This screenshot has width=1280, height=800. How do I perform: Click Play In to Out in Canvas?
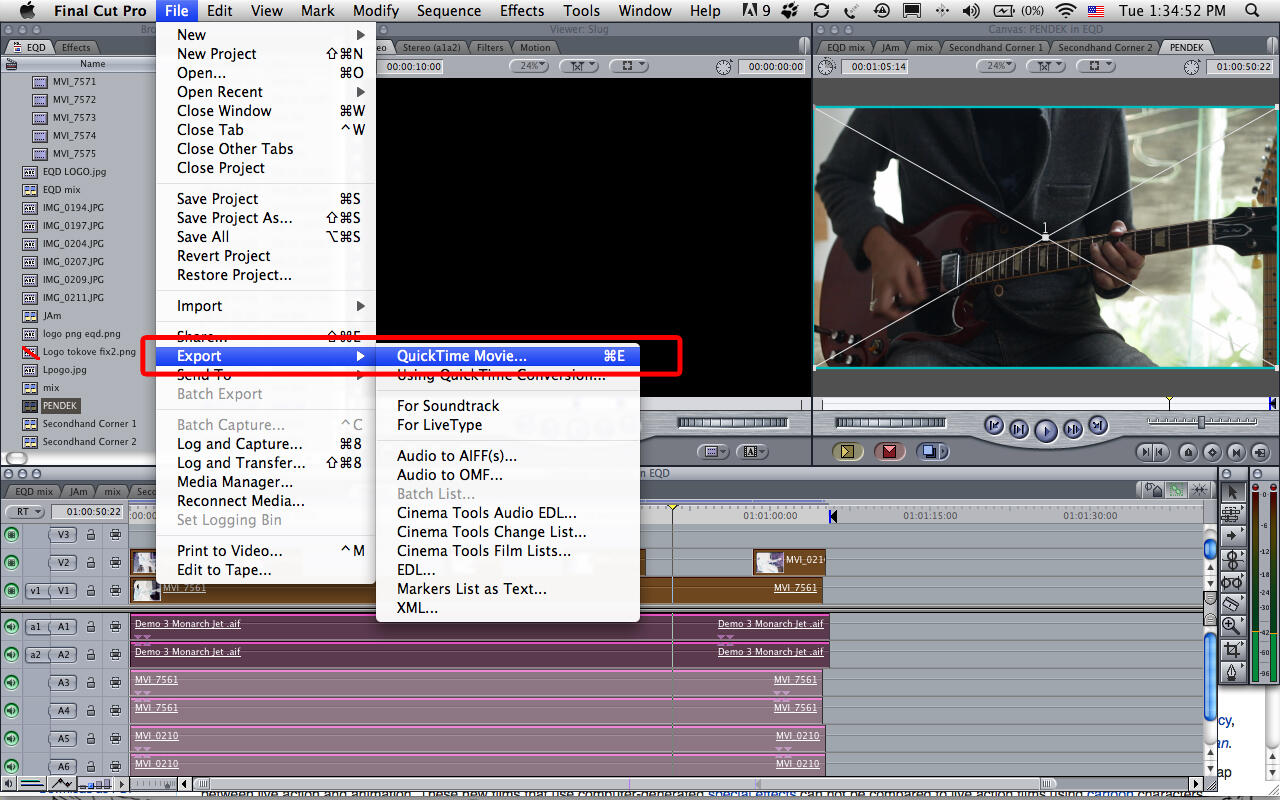pyautogui.click(x=1019, y=429)
